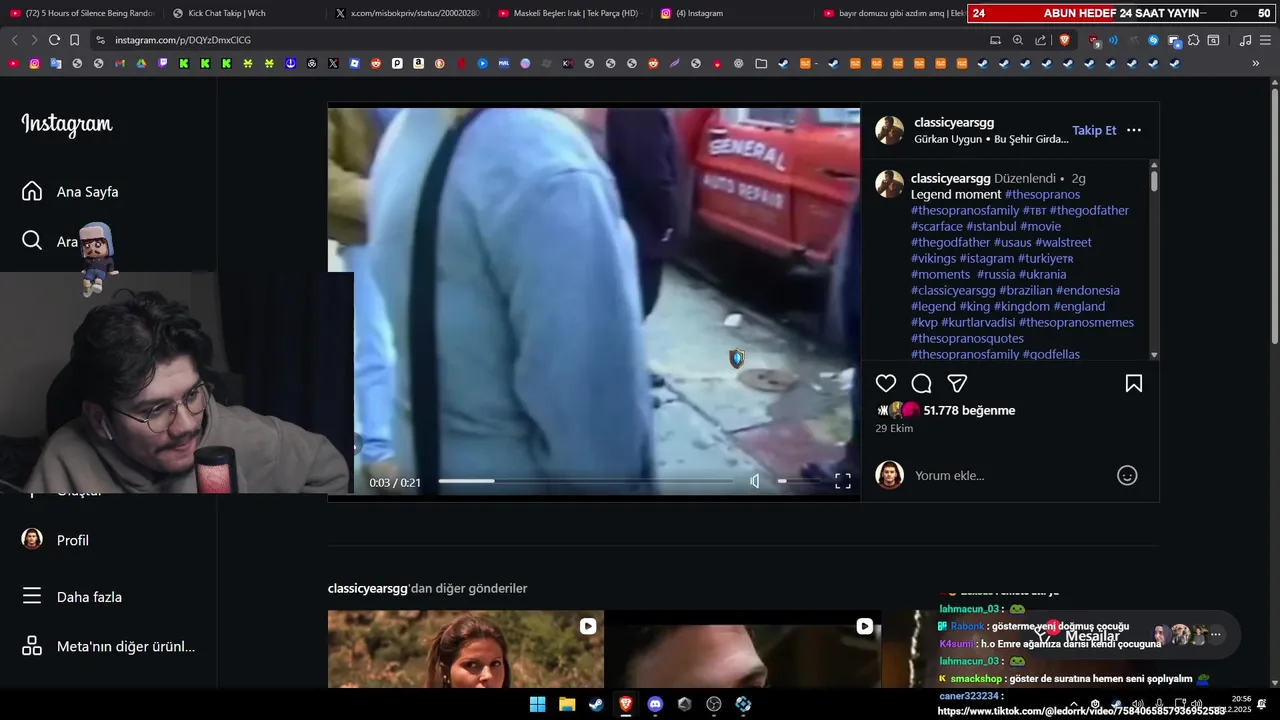The height and width of the screenshot is (720, 1280).
Task: Open Discord from taskbar
Action: coord(655,704)
